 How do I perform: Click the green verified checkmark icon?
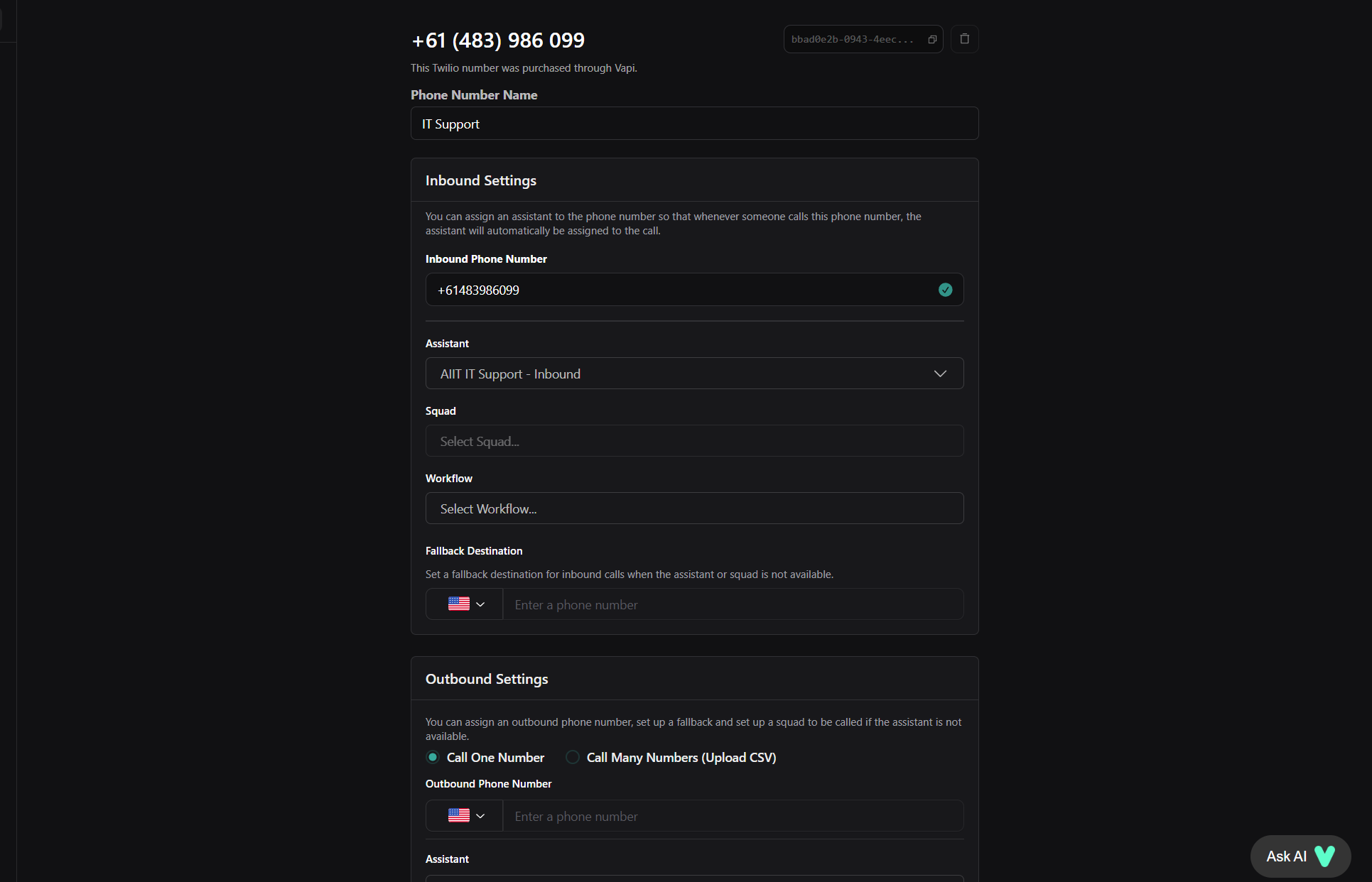coord(945,290)
